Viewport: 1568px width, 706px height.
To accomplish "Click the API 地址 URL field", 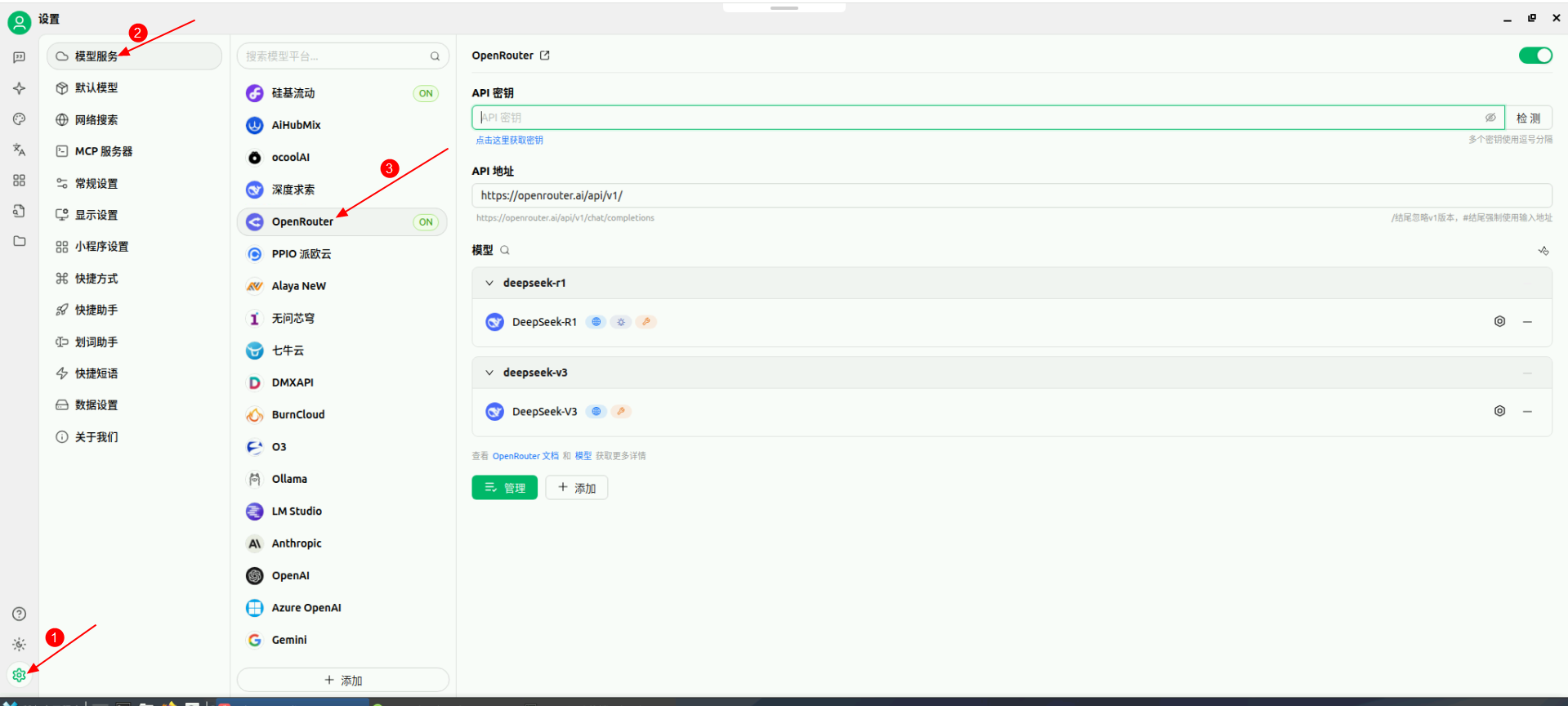I will tap(1012, 195).
